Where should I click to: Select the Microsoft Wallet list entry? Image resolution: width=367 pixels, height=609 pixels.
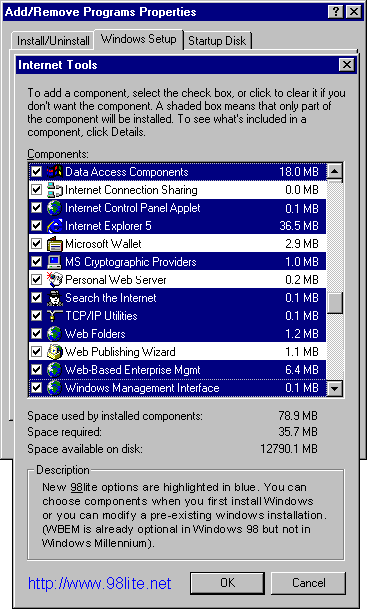click(177, 244)
